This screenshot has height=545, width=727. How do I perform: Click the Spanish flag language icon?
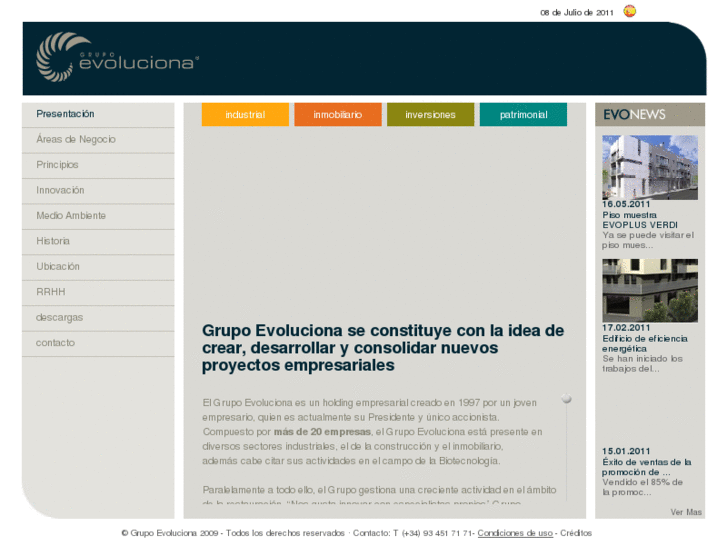630,12
